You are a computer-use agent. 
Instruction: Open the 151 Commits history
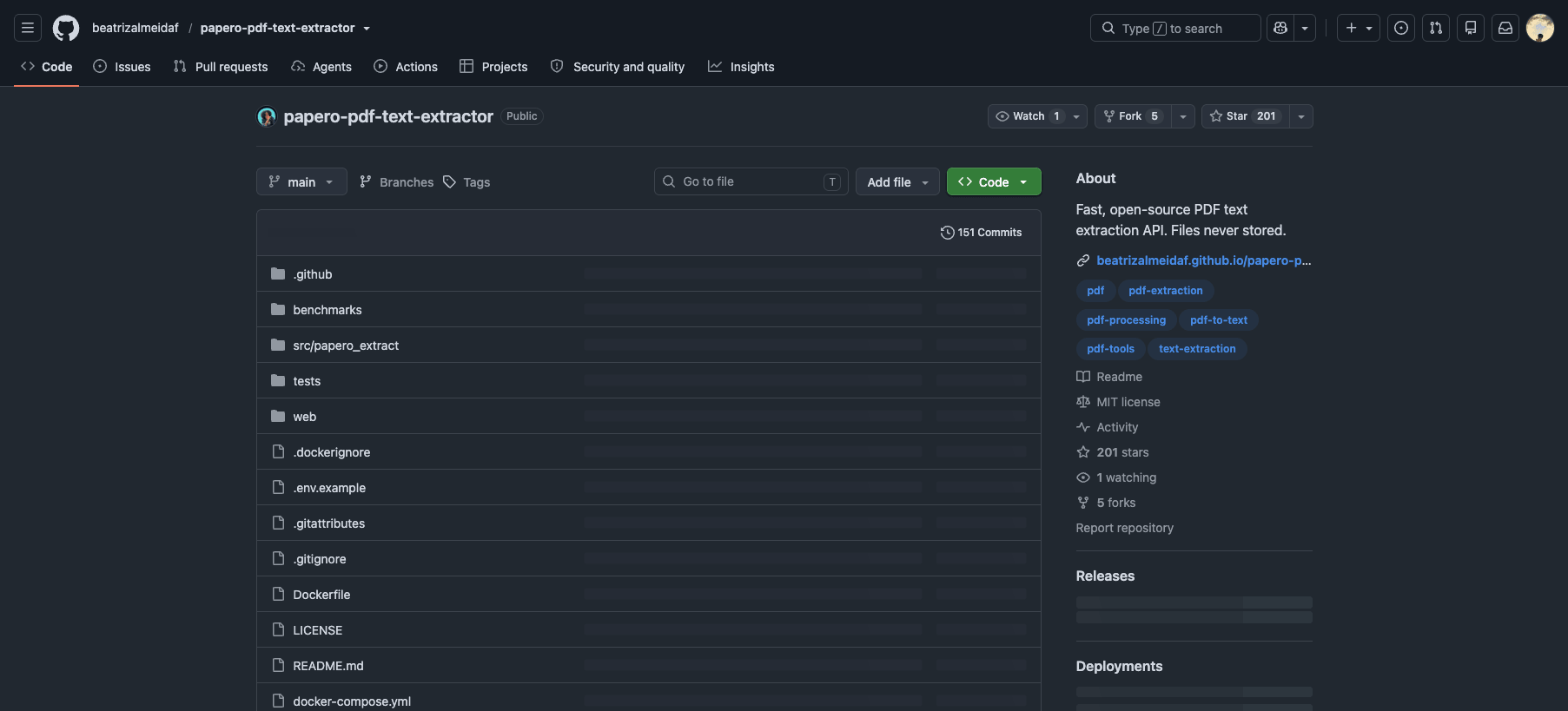(981, 233)
